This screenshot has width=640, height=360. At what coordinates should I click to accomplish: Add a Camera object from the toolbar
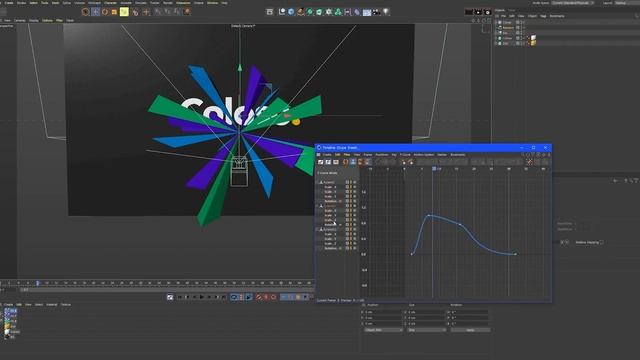point(376,12)
